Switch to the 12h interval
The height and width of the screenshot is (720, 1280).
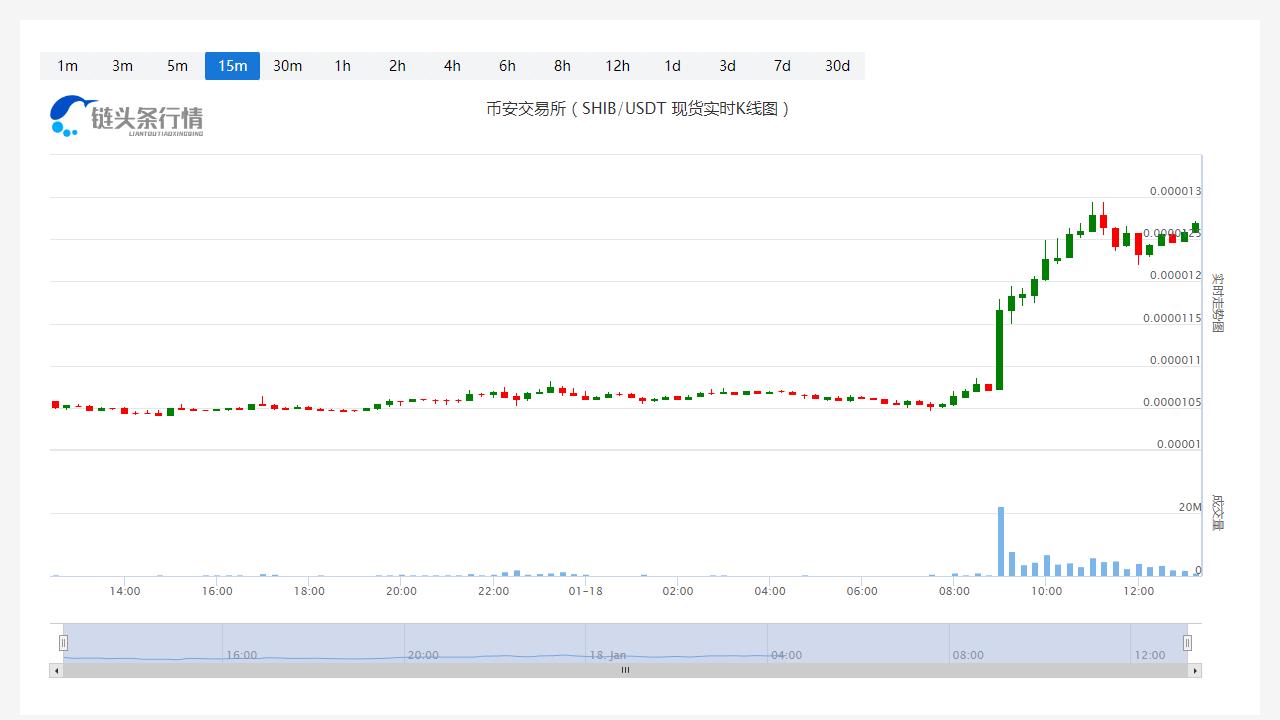(x=617, y=66)
